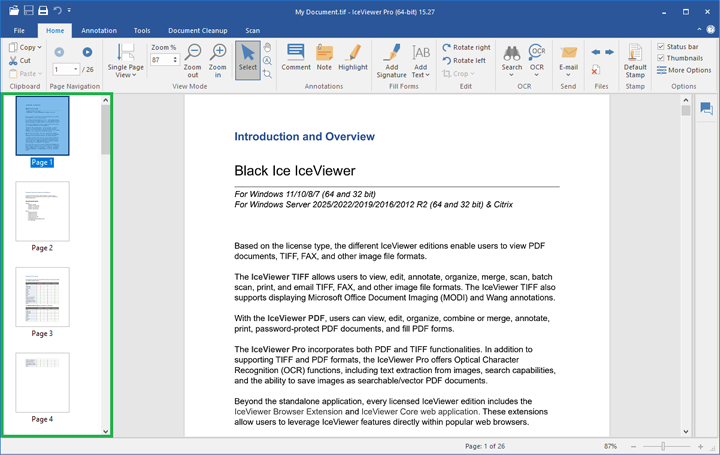Switch to the Scan ribbon tab
This screenshot has width=720, height=455.
(x=252, y=30)
